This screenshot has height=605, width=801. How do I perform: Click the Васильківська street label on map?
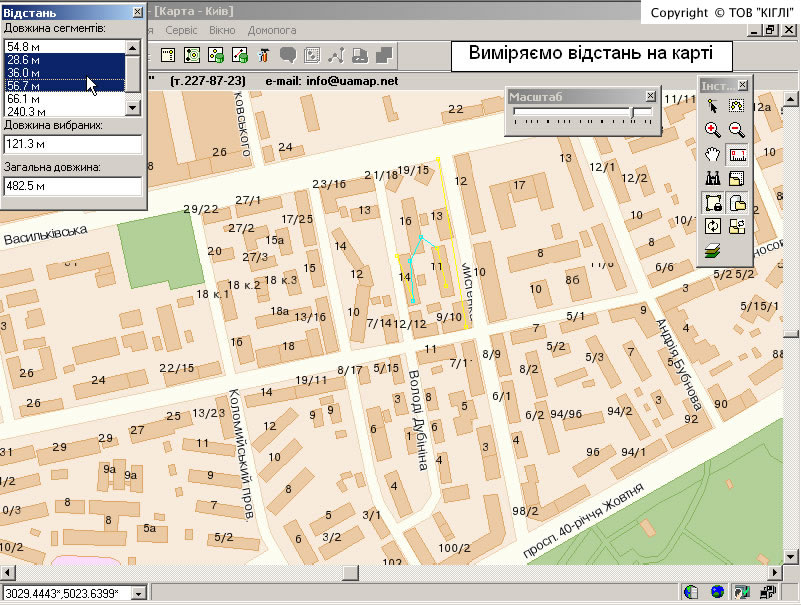tap(45, 236)
